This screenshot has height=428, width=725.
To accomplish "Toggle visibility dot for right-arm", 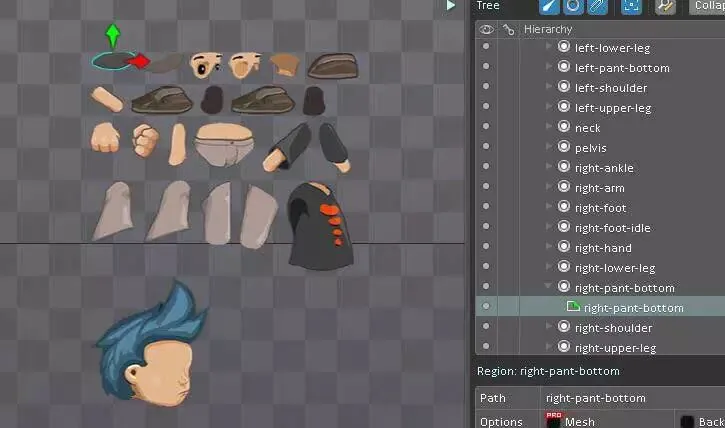I will tap(486, 187).
